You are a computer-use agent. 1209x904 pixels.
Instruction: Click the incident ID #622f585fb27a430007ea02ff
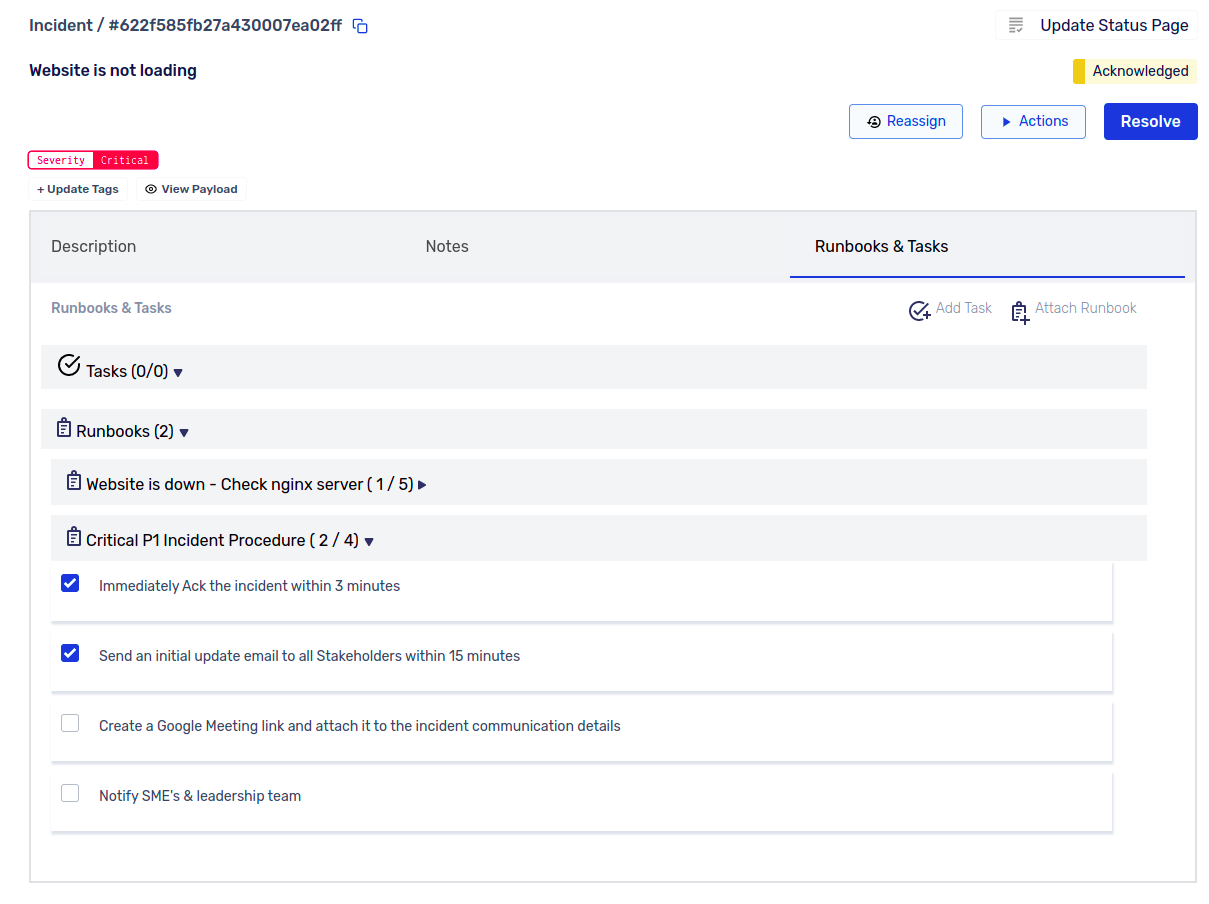[x=225, y=26]
